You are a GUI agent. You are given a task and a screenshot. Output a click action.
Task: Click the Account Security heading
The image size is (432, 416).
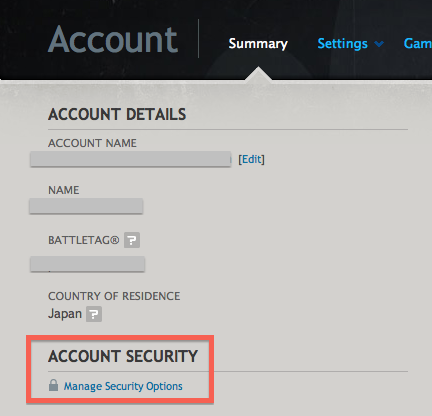point(123,356)
